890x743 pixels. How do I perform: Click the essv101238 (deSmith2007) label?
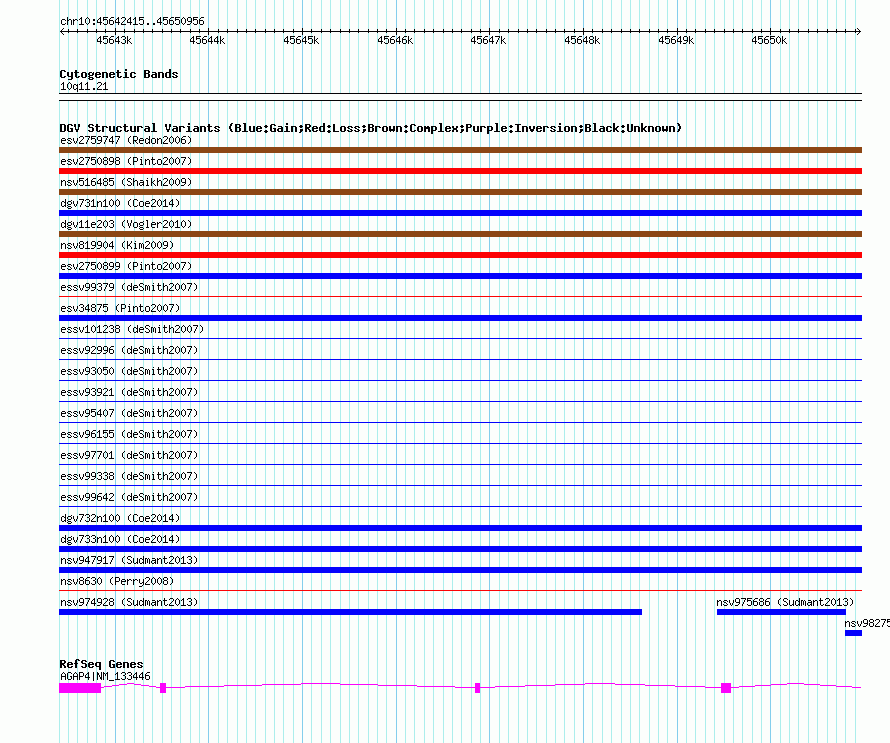pyautogui.click(x=132, y=329)
